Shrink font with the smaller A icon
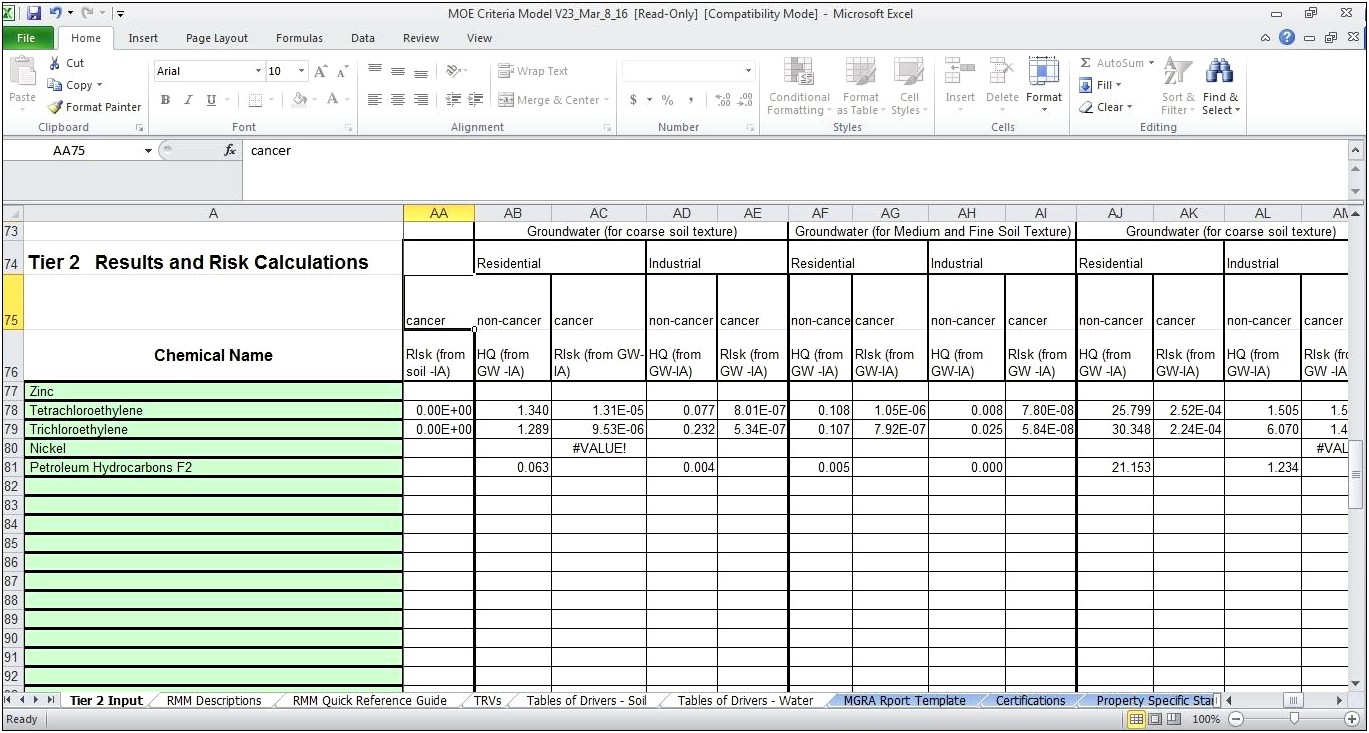Screen dimensions: 1369x733 tap(342, 72)
